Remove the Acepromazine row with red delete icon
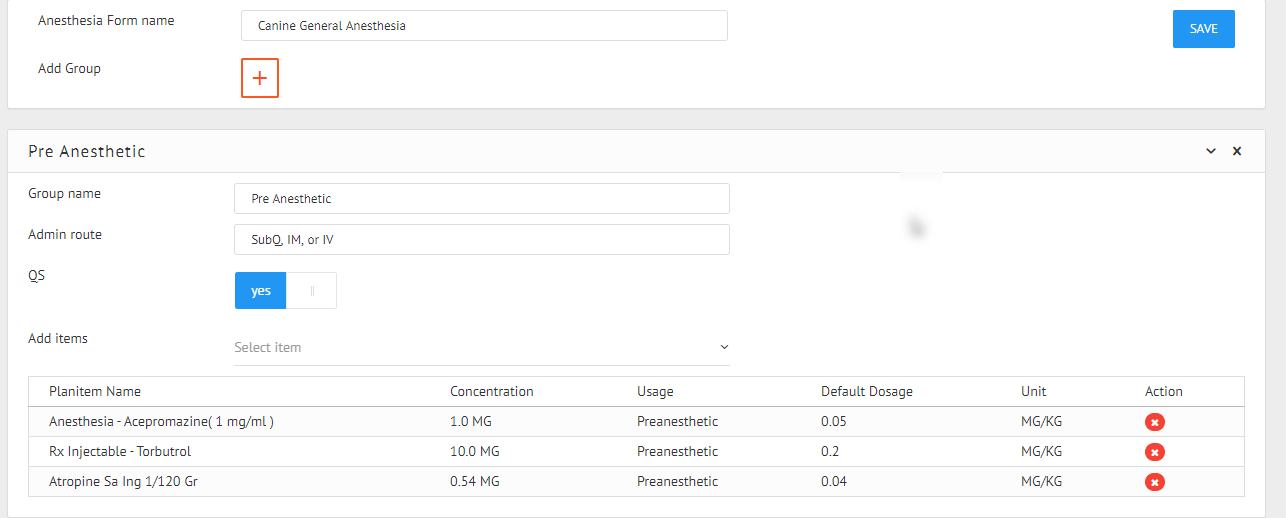This screenshot has width=1286, height=518. click(1154, 422)
